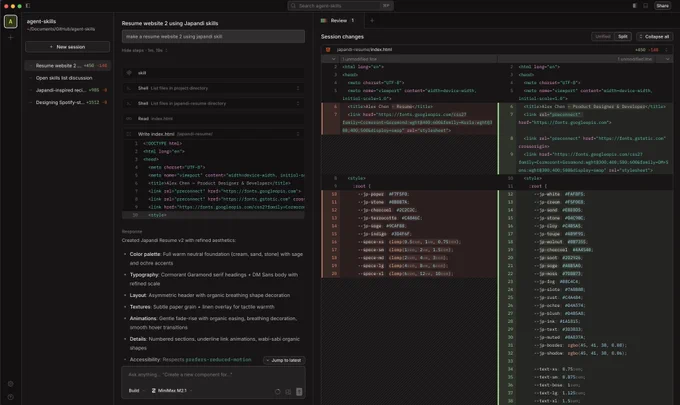This screenshot has height=405, width=680.
Task: Click the shell icon of List files in japandi-resume directory
Action: pyautogui.click(x=129, y=103)
